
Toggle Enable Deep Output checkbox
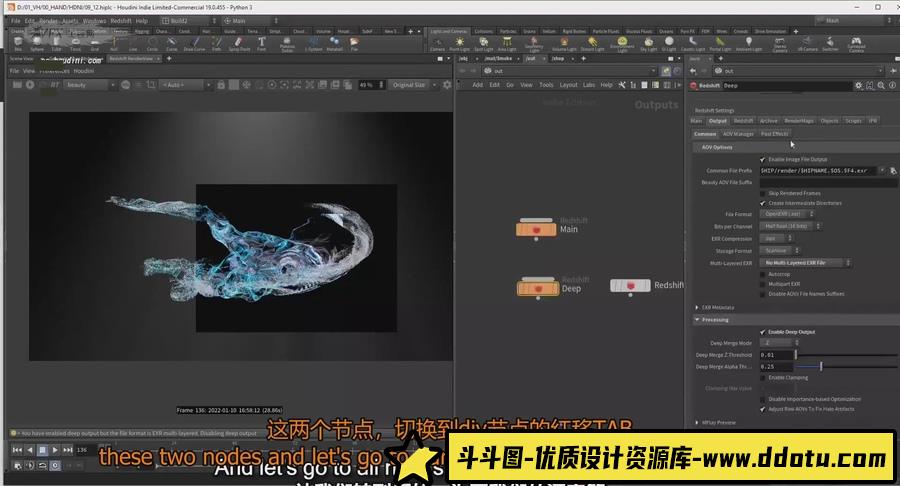pyautogui.click(x=763, y=332)
